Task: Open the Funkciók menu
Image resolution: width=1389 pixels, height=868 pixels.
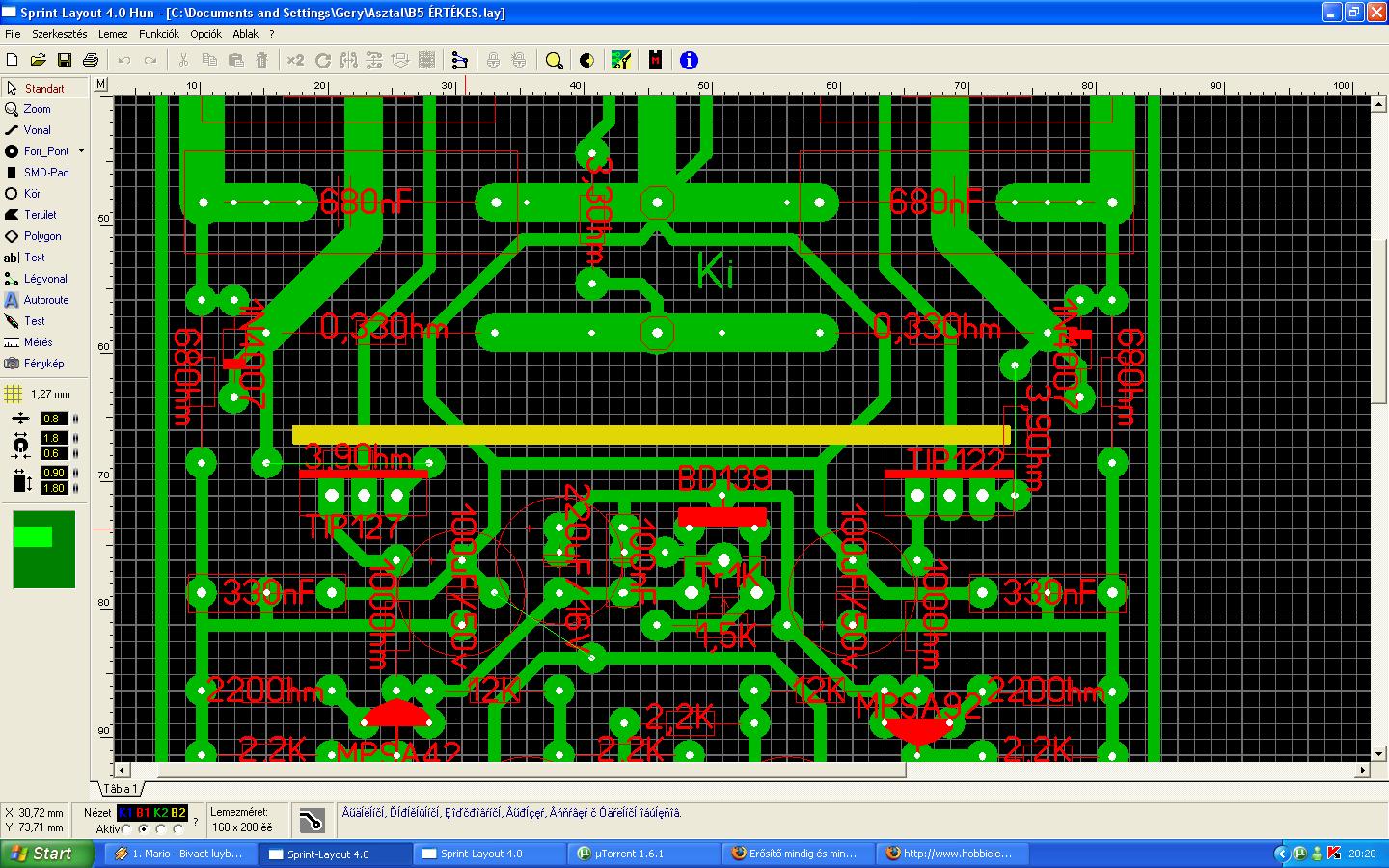Action: click(x=159, y=34)
